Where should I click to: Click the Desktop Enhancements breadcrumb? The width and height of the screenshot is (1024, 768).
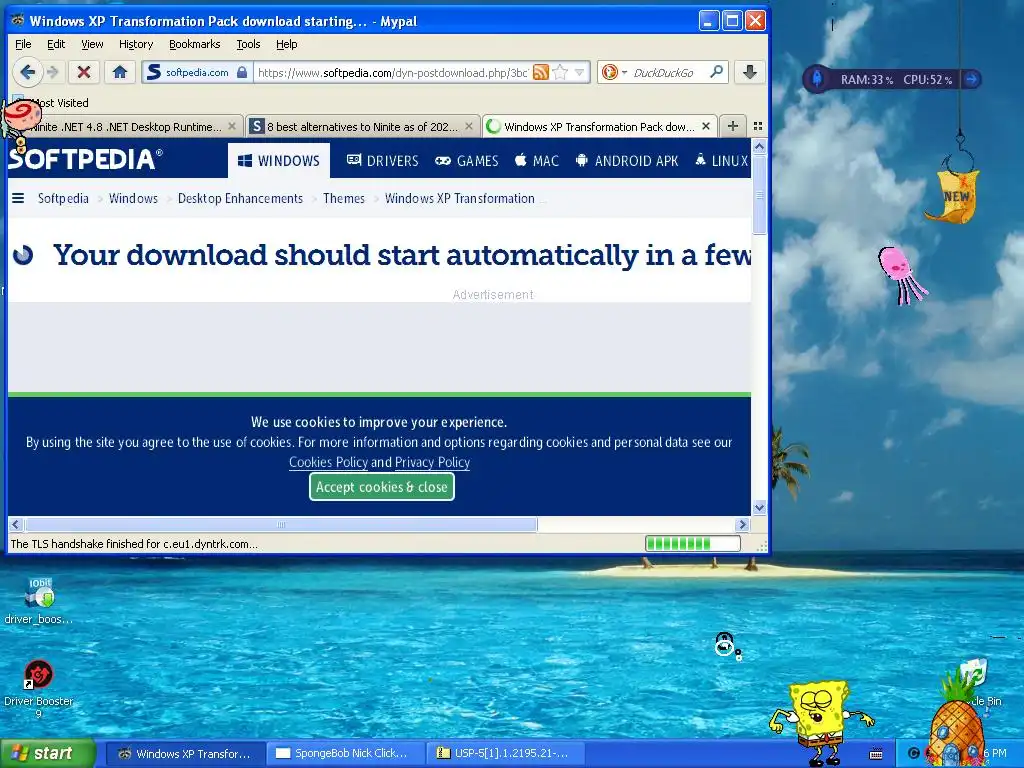click(240, 199)
